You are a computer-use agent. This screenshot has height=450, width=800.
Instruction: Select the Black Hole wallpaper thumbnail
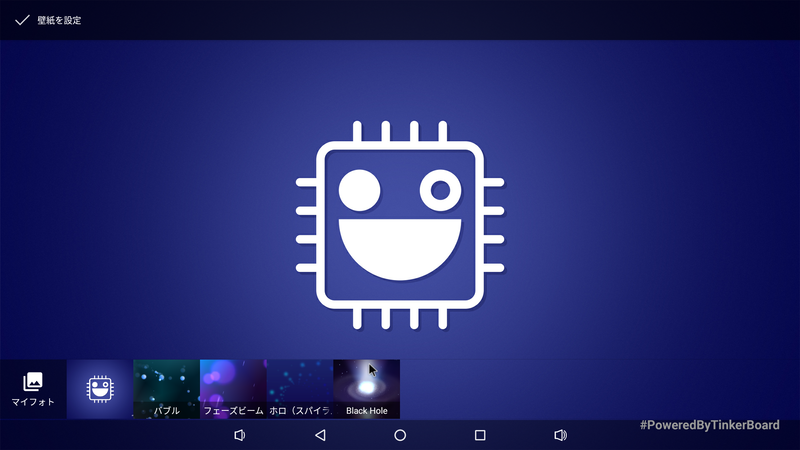coord(366,389)
